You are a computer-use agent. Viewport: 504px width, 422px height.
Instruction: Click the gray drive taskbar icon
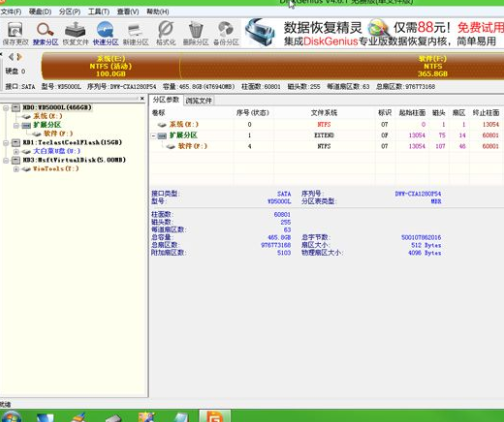[113, 418]
